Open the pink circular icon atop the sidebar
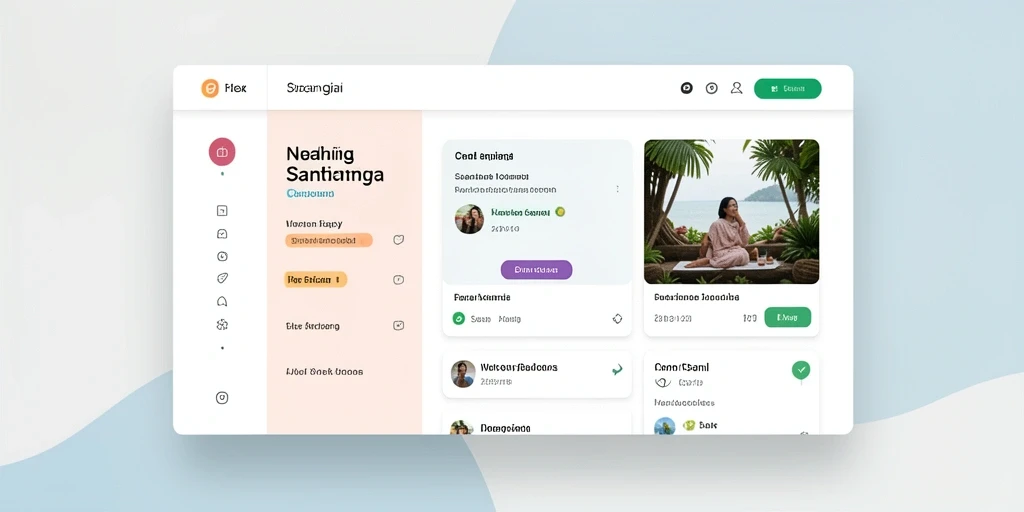 click(x=222, y=152)
